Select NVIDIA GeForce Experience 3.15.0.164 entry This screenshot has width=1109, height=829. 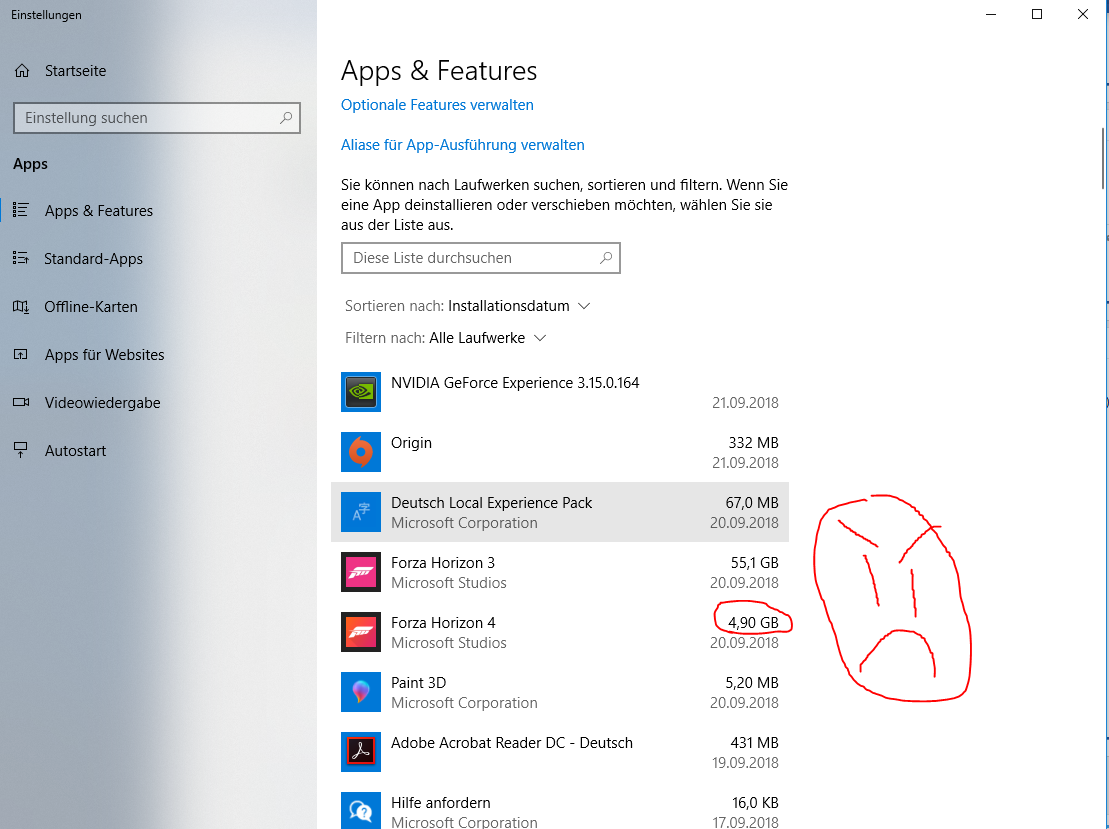(x=515, y=383)
